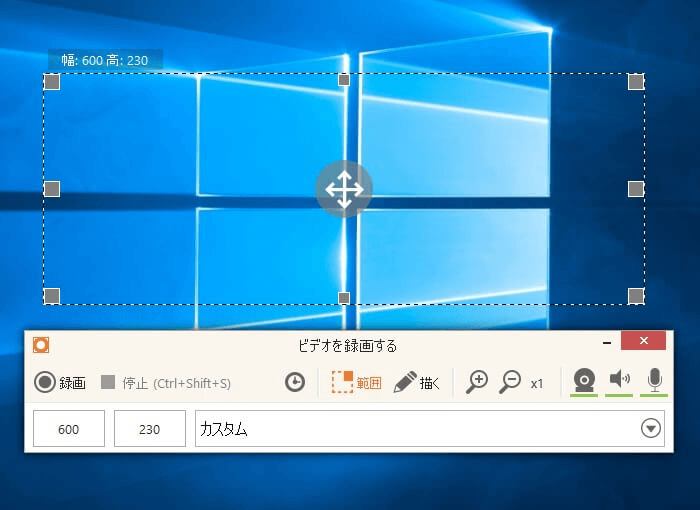
Task: Zoom in with the plus magnifier
Action: [x=477, y=382]
